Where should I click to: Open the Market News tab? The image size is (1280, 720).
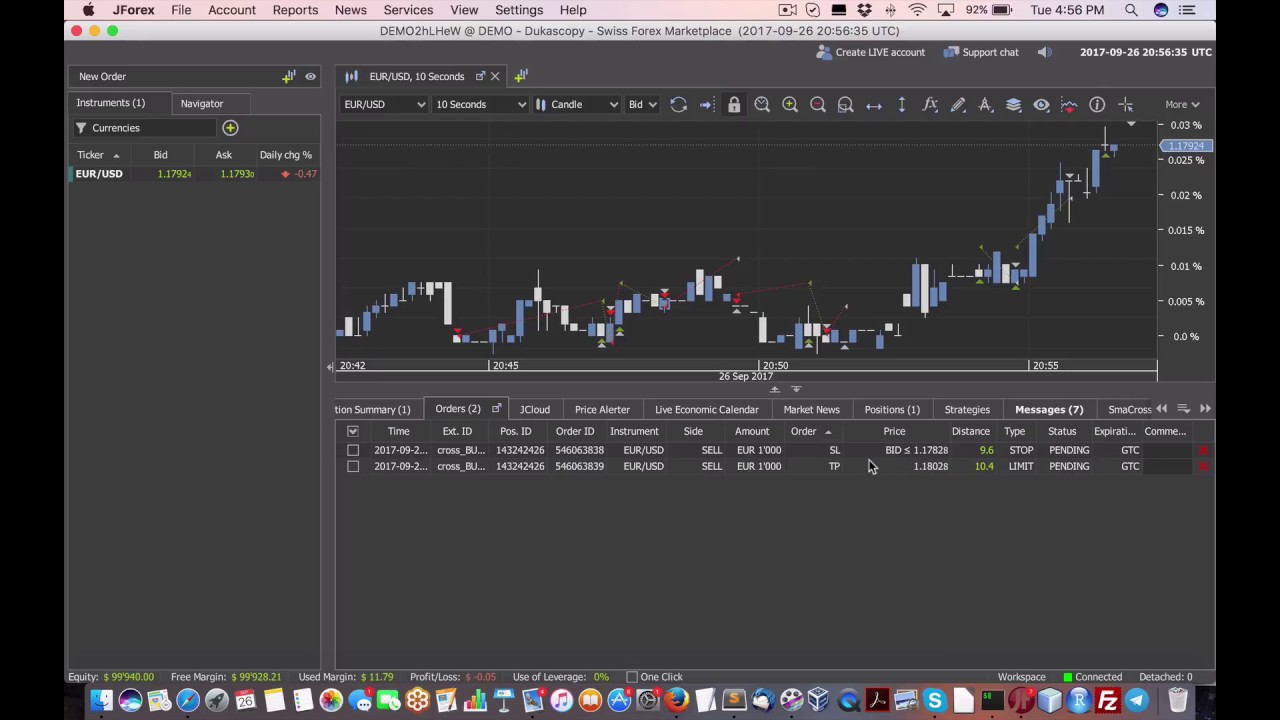811,409
